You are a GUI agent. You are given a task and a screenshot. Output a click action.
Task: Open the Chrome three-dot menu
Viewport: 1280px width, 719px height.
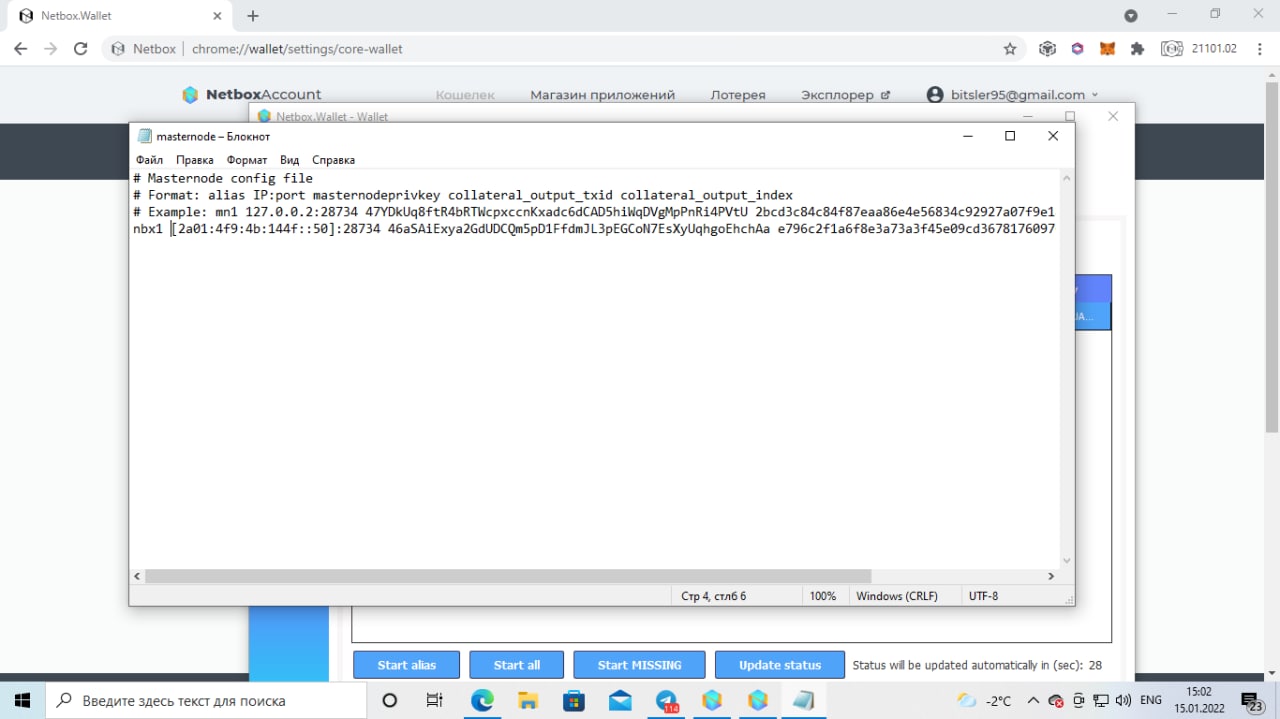click(1261, 48)
